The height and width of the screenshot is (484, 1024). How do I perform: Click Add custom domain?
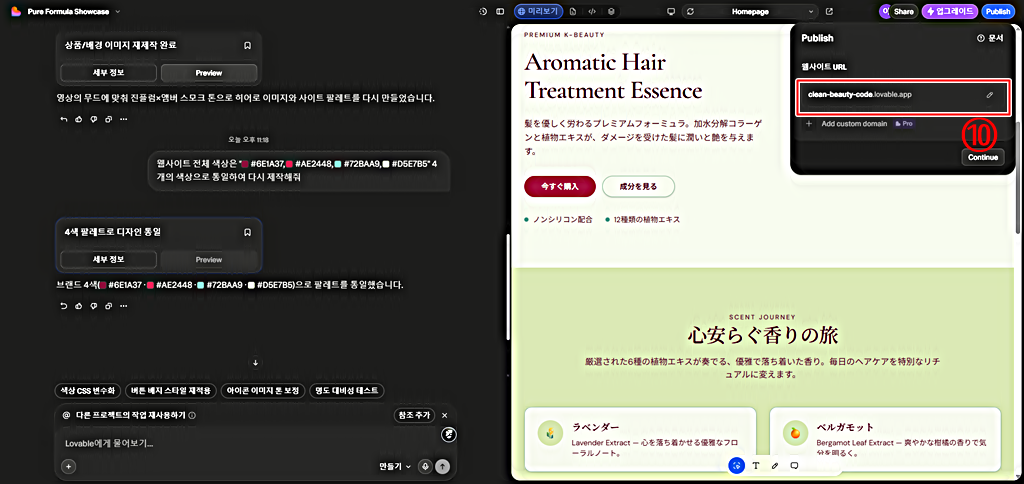[854, 123]
